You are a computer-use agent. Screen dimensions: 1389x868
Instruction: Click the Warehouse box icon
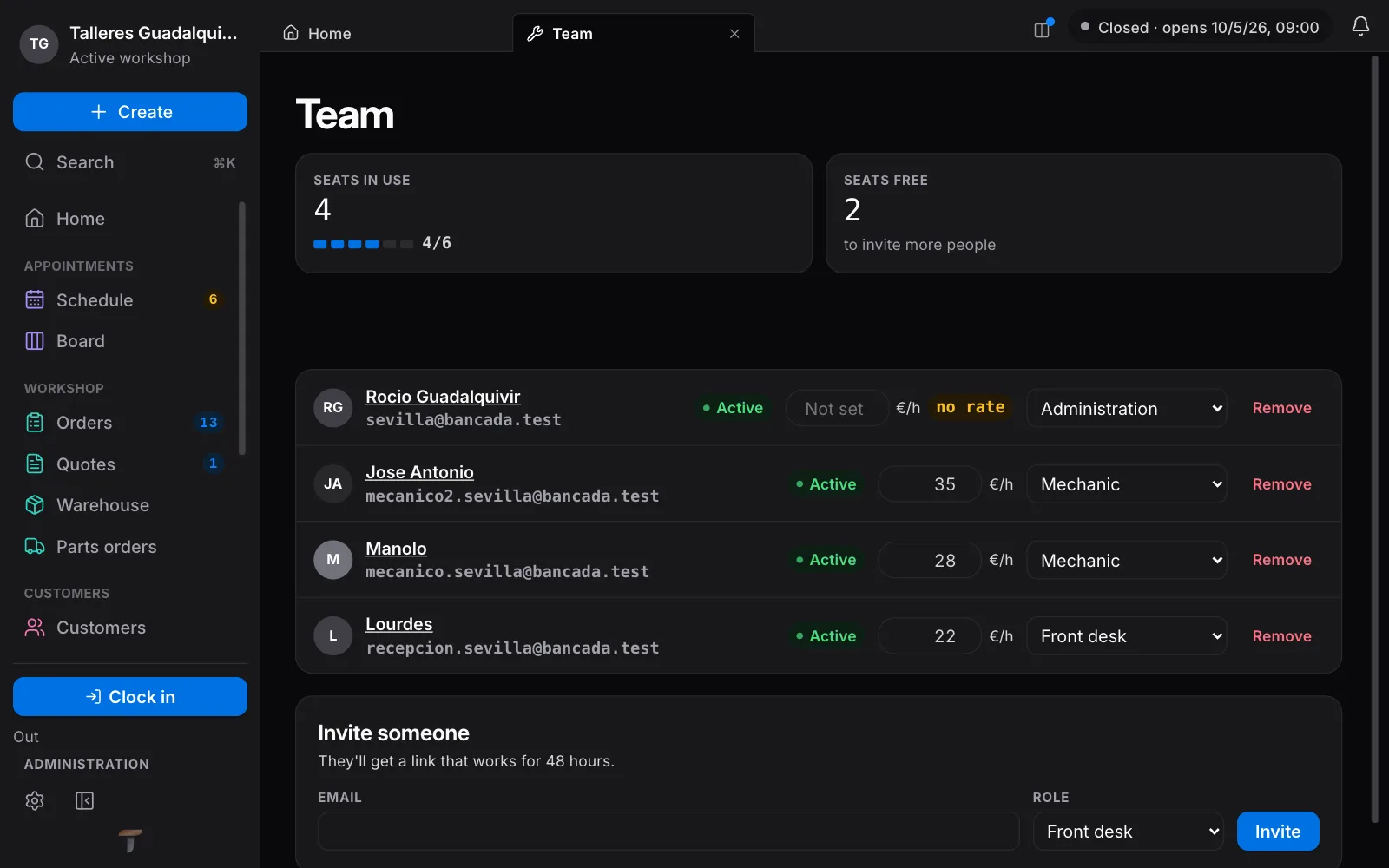35,505
